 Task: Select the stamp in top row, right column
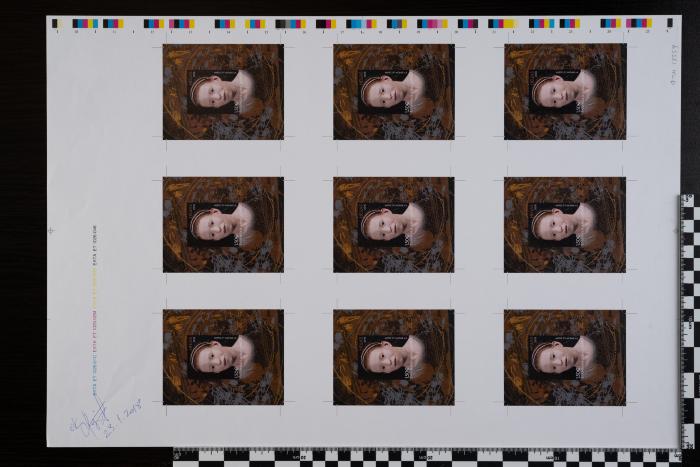[x=565, y=92]
